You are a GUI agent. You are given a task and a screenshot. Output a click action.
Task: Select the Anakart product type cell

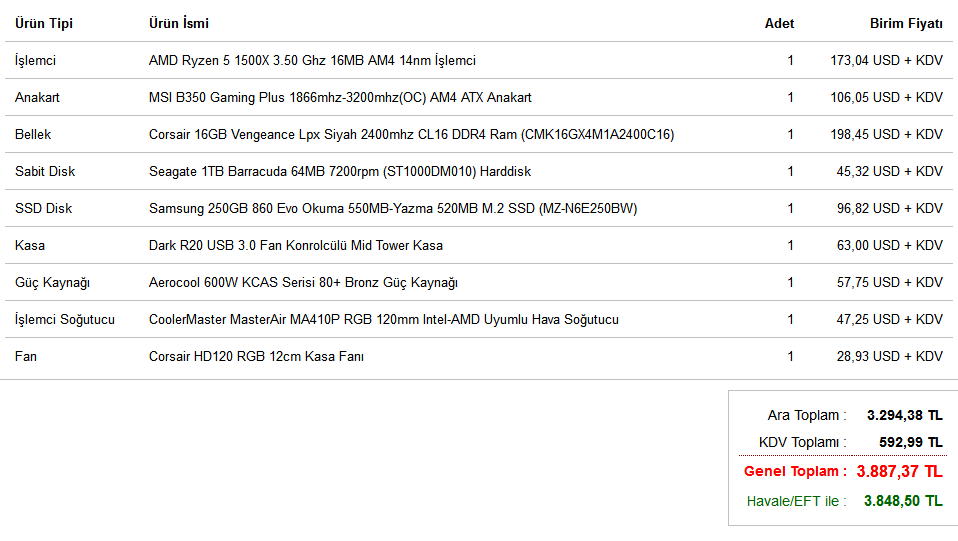[x=37, y=97]
